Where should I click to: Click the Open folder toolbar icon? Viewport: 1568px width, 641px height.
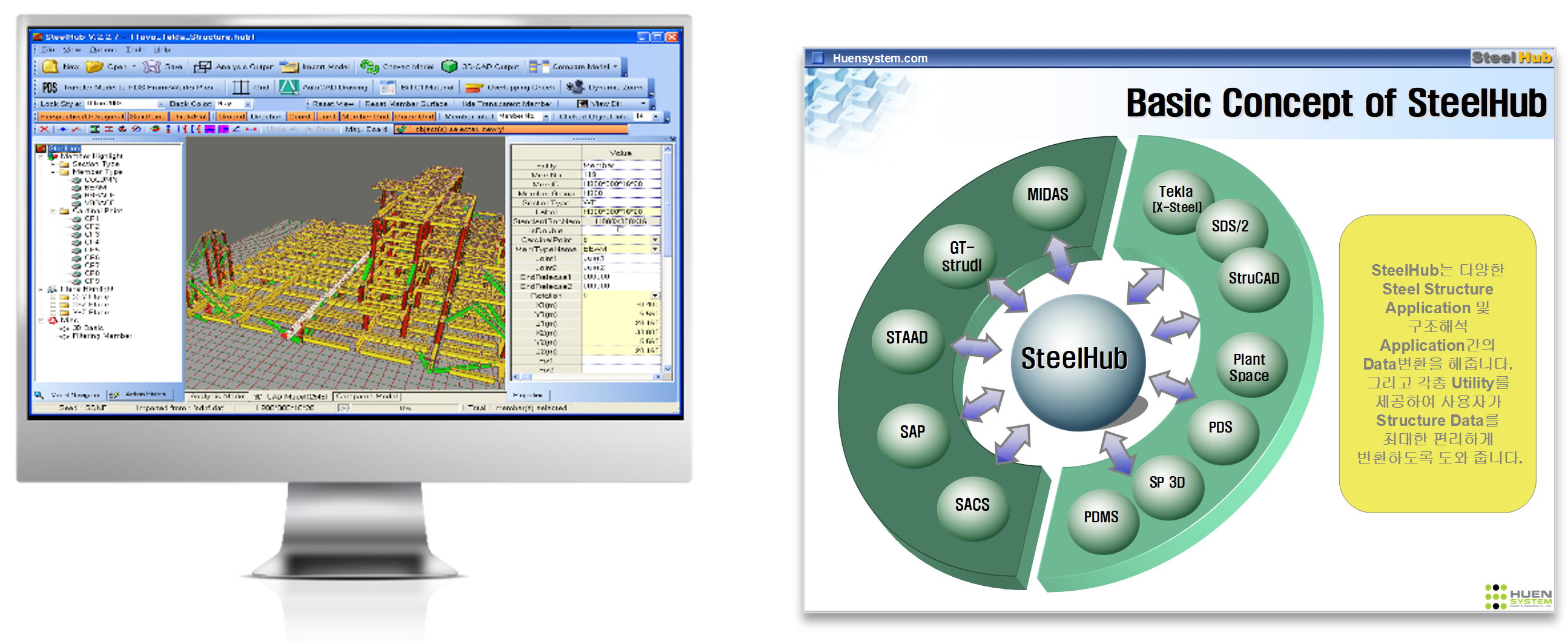pos(94,66)
